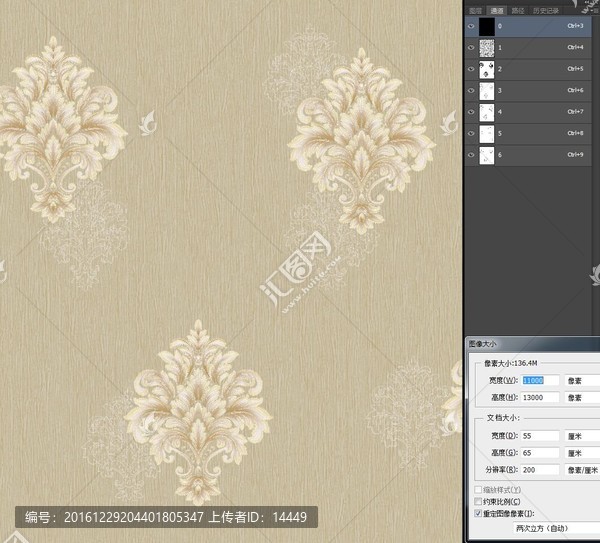Click shortcut text Ctrl+5 on channel 2
This screenshot has height=543, width=600.
[575, 68]
